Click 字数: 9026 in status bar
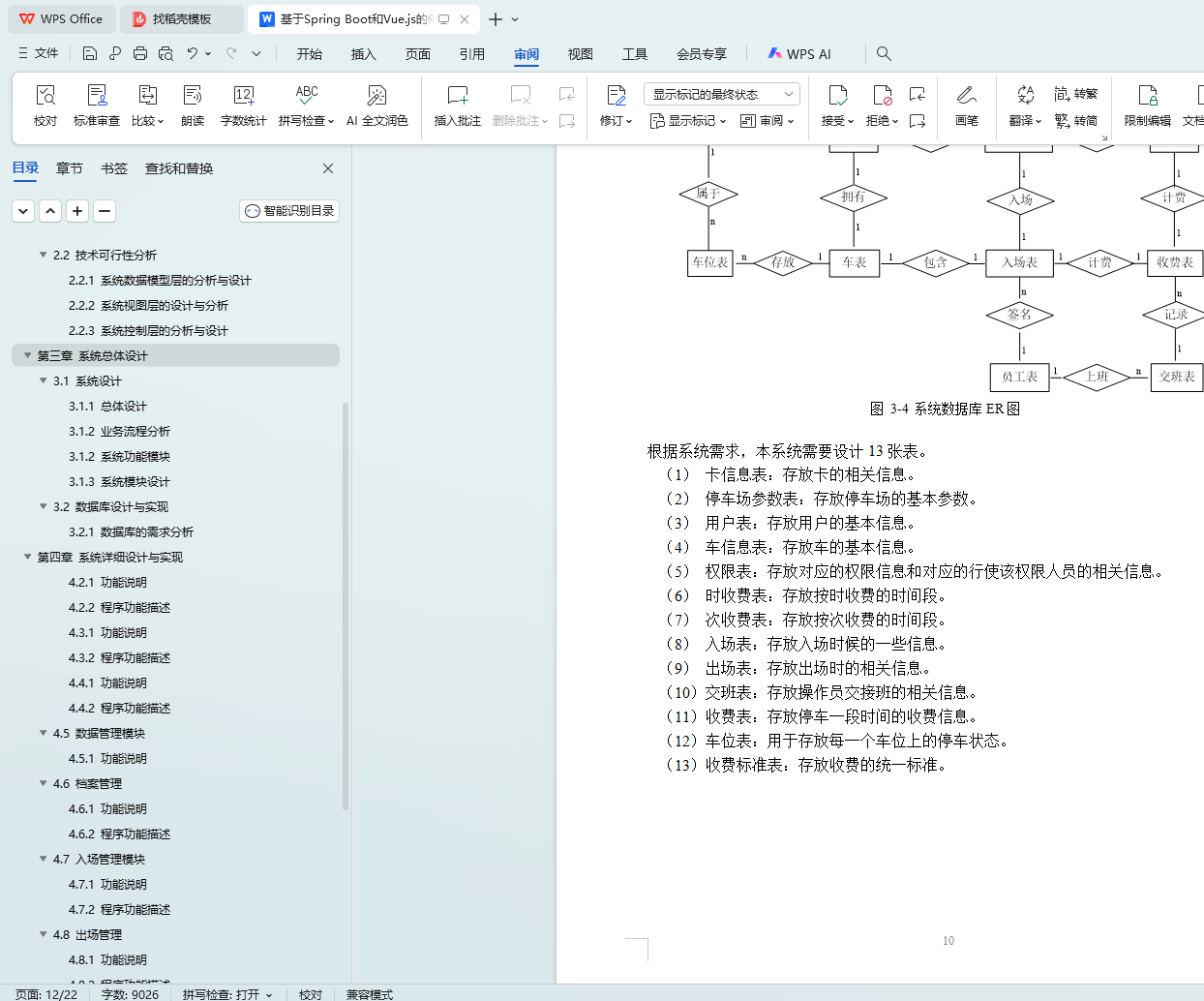This screenshot has height=1001, width=1204. (x=130, y=994)
